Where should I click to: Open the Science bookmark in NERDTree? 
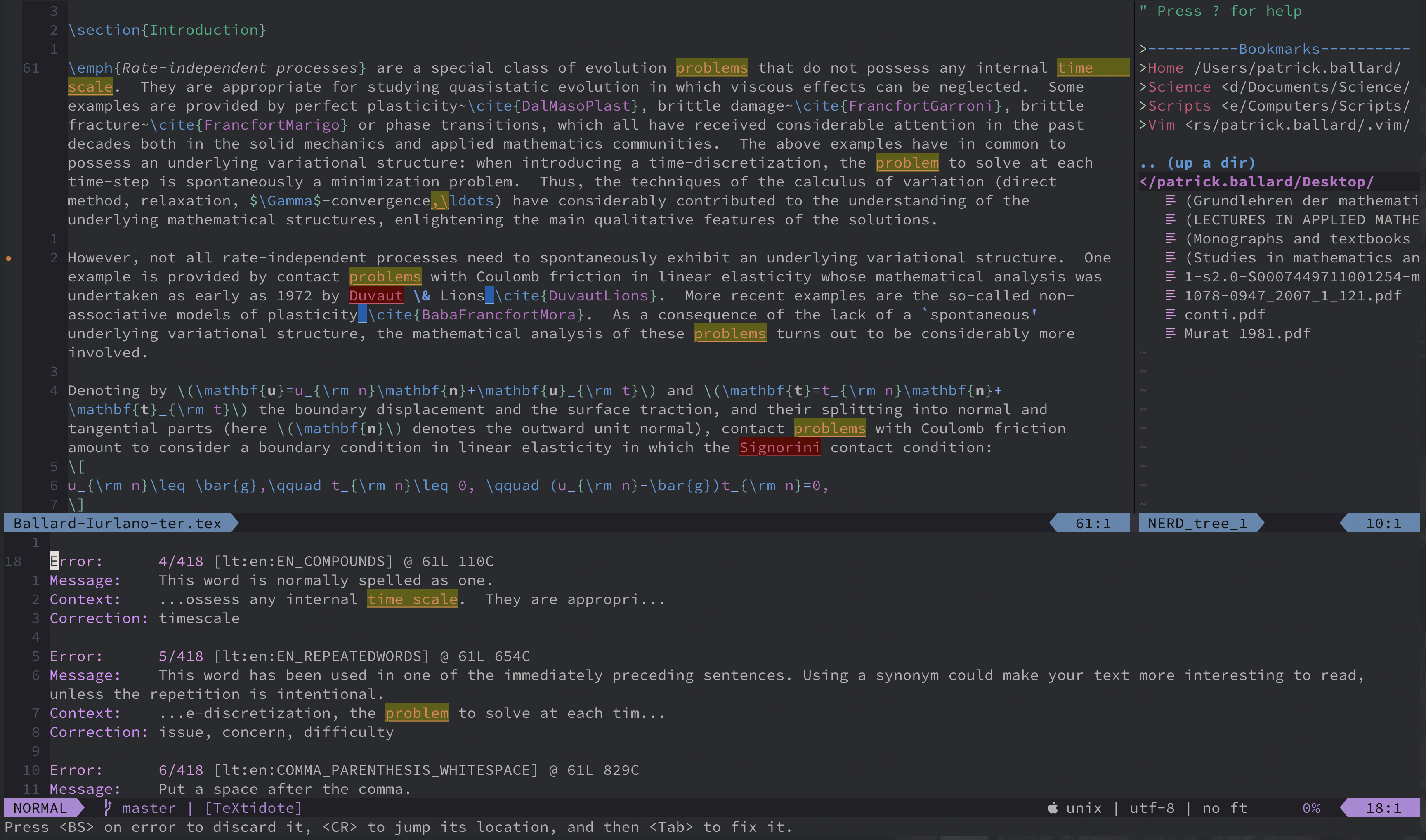[1275, 87]
